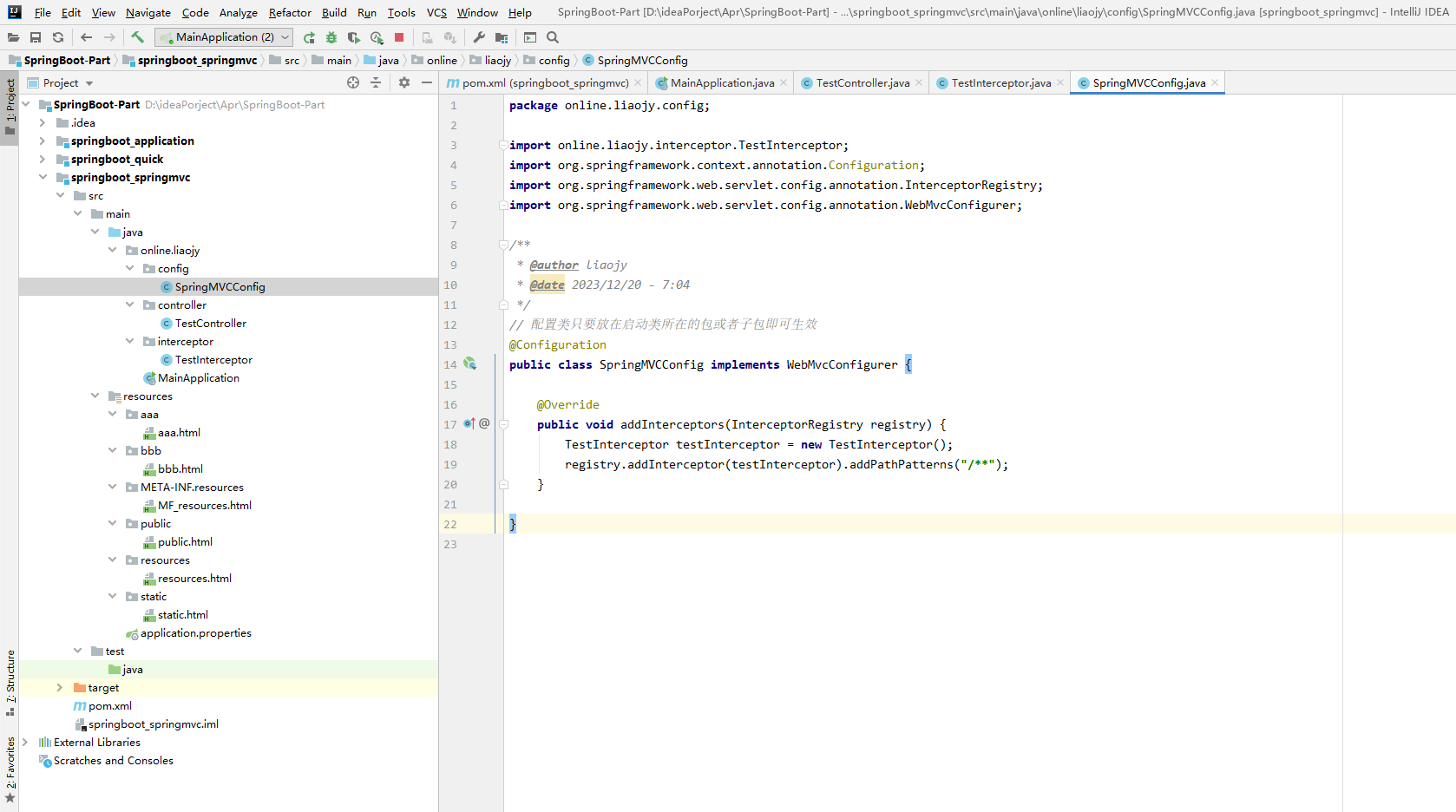Expand the springboot_application module

[43, 141]
